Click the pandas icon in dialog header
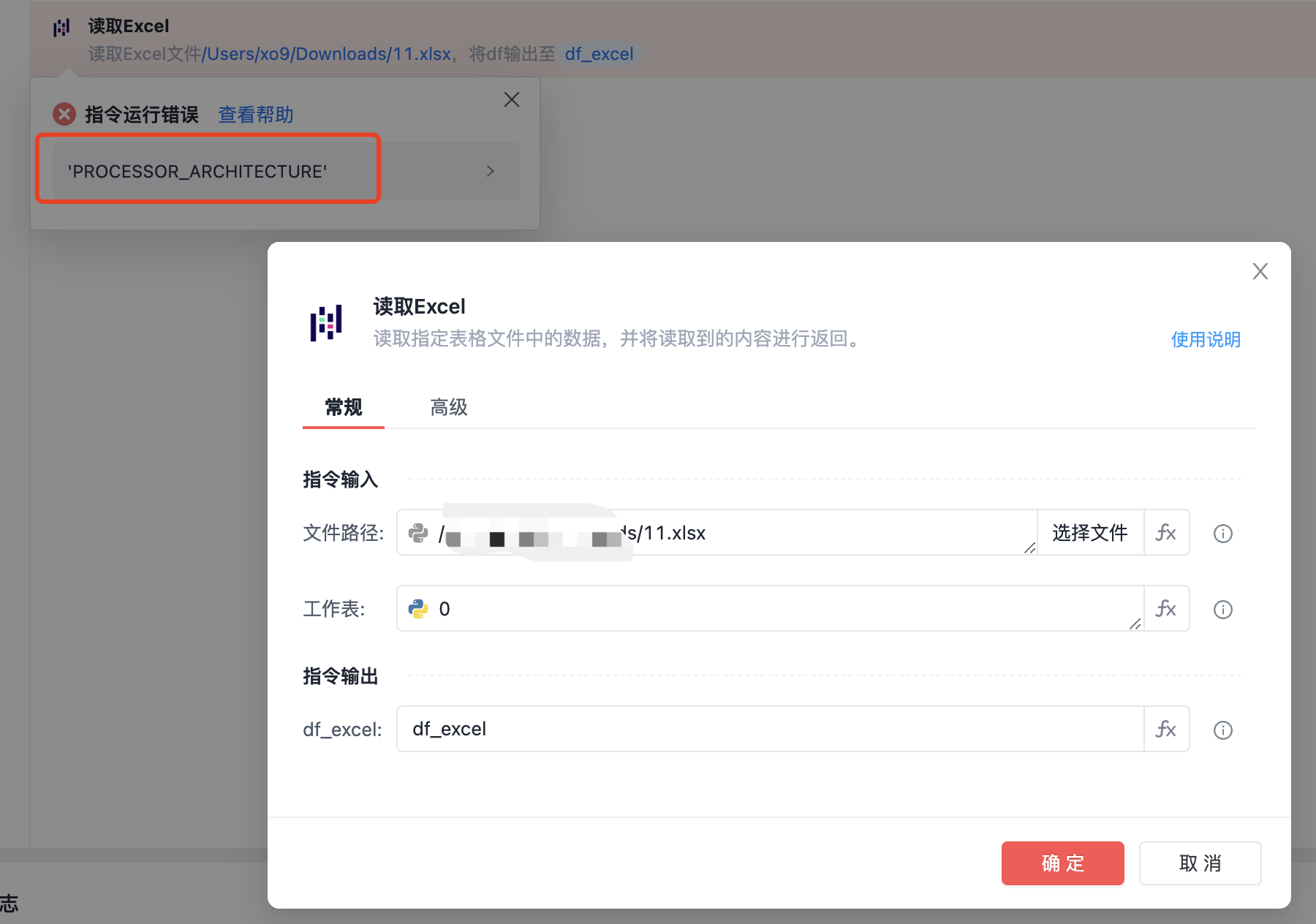This screenshot has height=924, width=1316. point(326,322)
